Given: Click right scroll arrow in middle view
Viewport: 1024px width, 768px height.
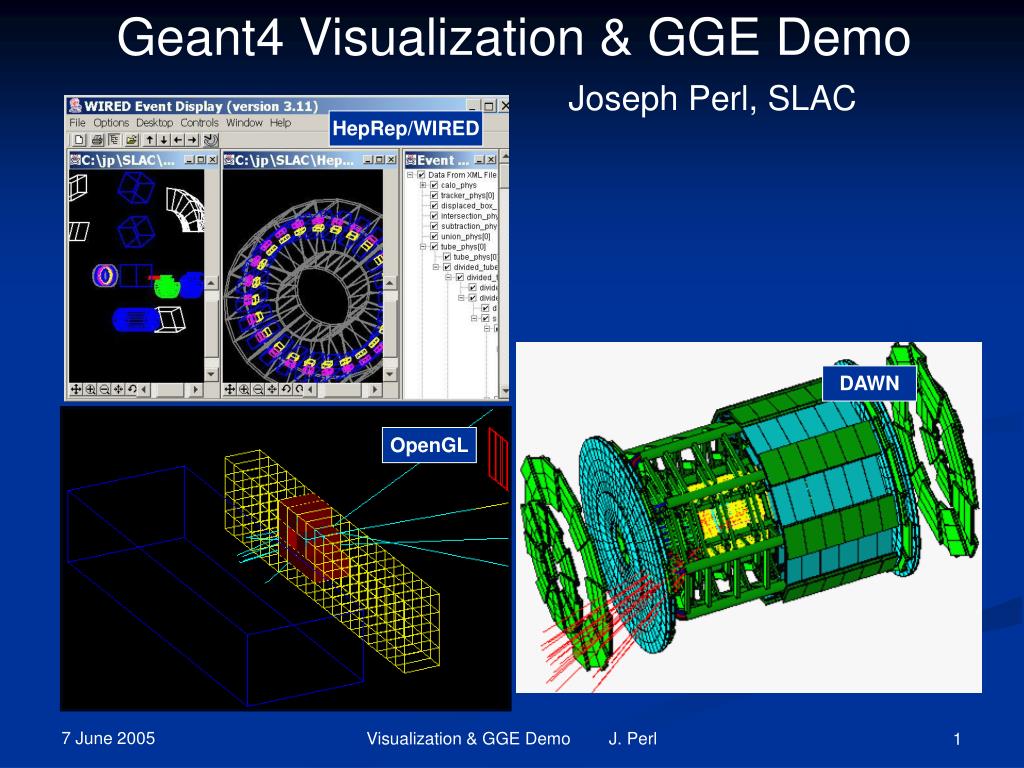Looking at the screenshot, I should click(374, 389).
